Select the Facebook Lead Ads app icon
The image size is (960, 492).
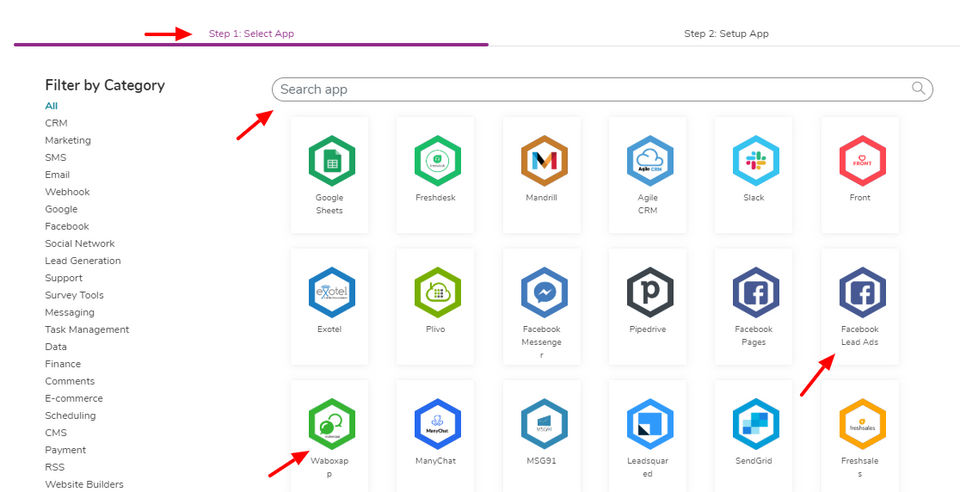862,292
